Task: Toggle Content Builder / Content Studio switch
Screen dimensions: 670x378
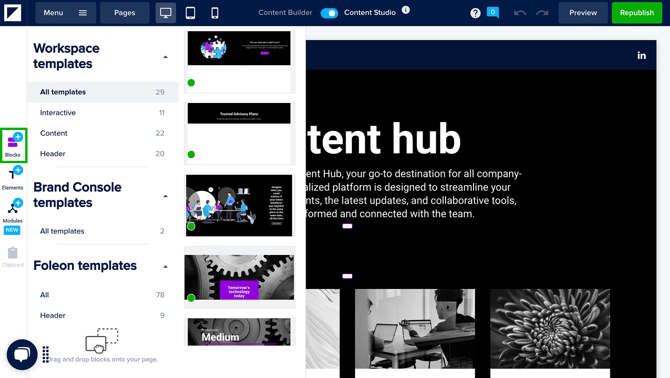Action: (329, 13)
